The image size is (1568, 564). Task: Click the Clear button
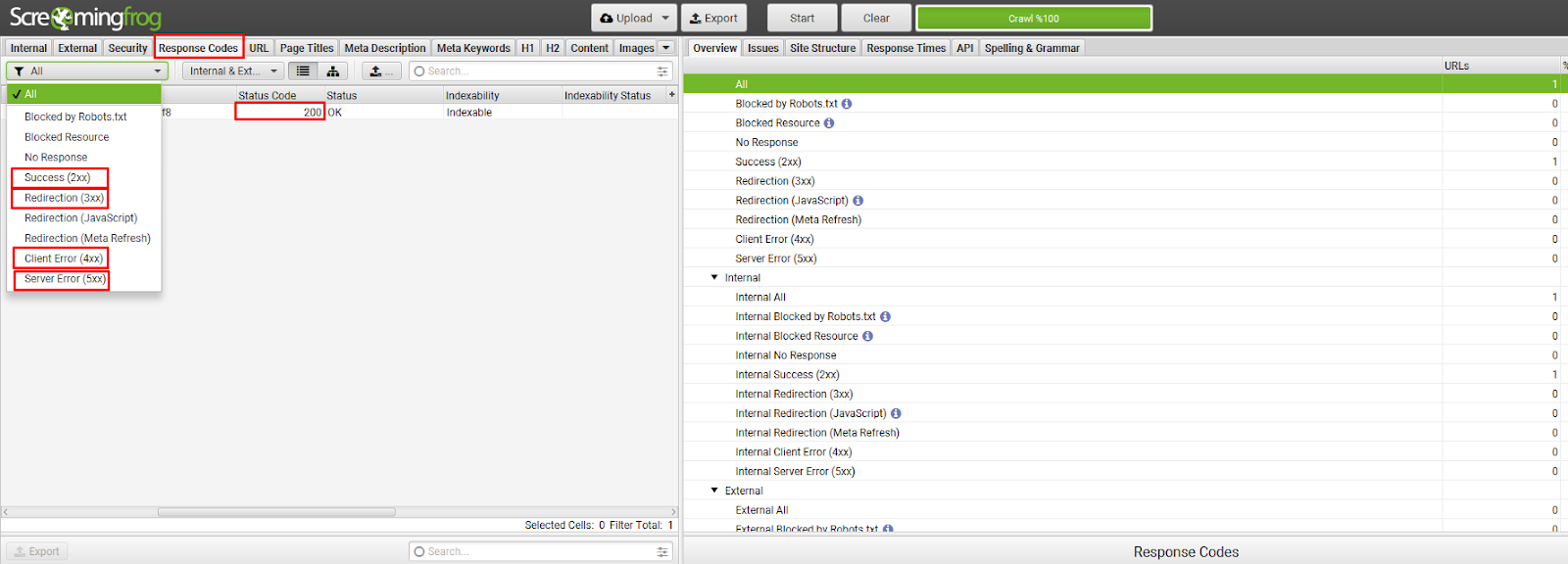[x=876, y=18]
